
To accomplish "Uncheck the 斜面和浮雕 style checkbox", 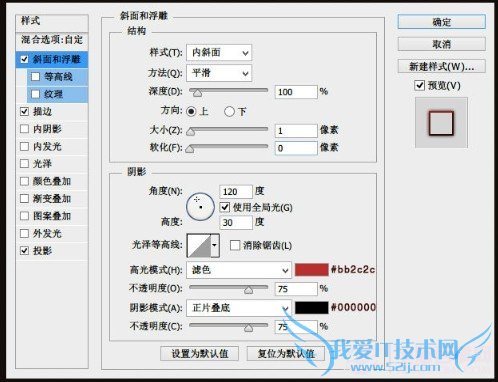I will [x=24, y=59].
